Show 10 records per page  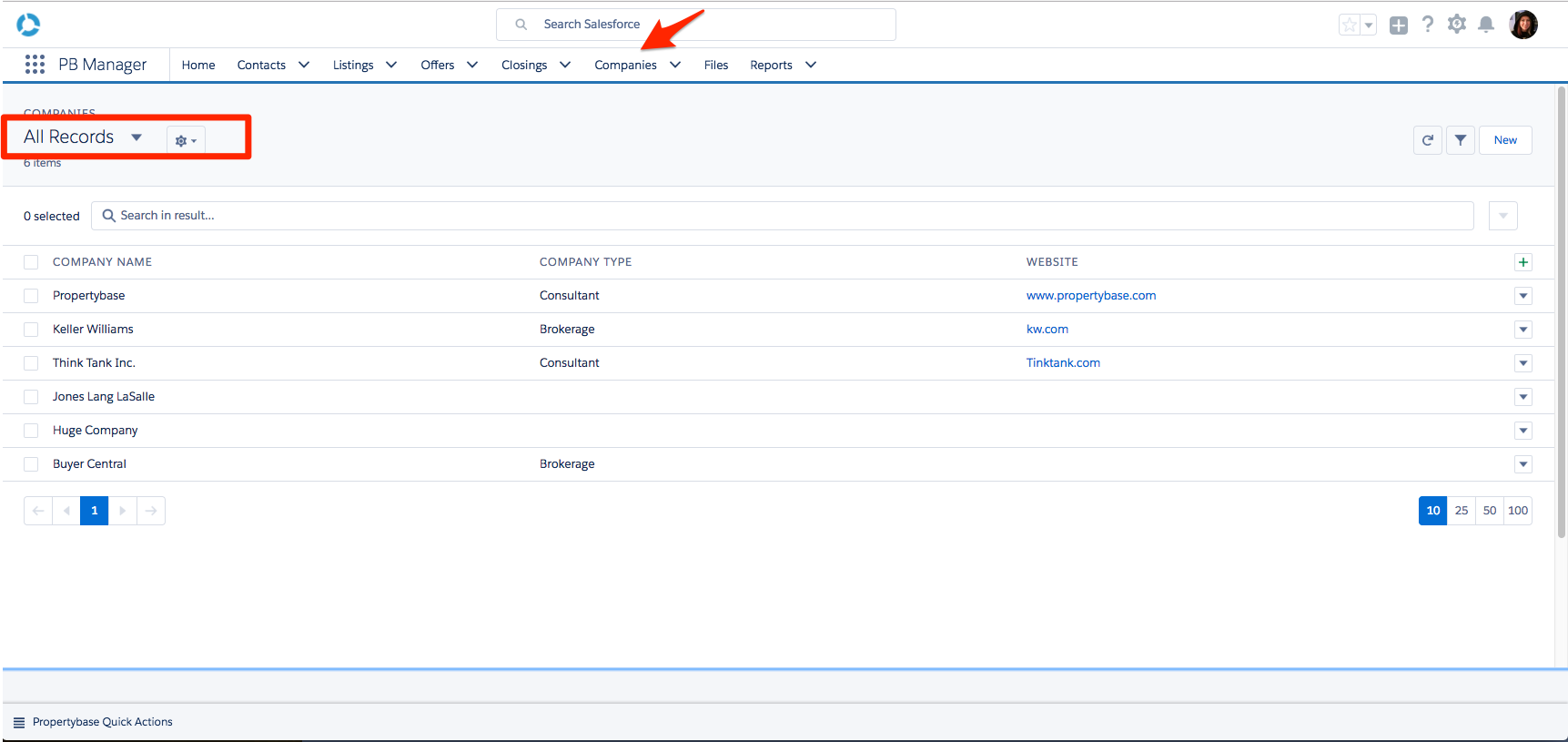(x=1433, y=511)
